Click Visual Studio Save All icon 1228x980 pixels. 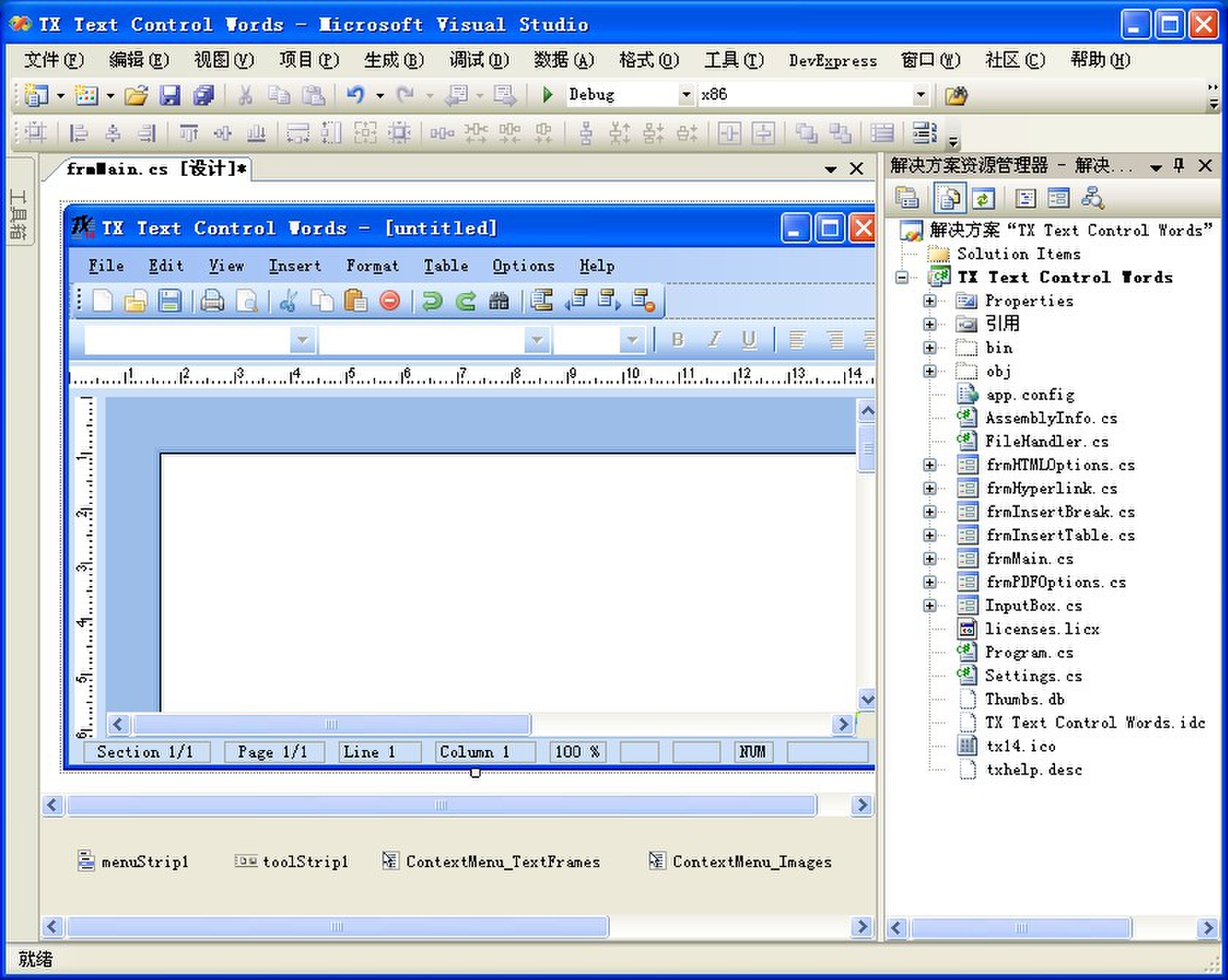coord(203,94)
